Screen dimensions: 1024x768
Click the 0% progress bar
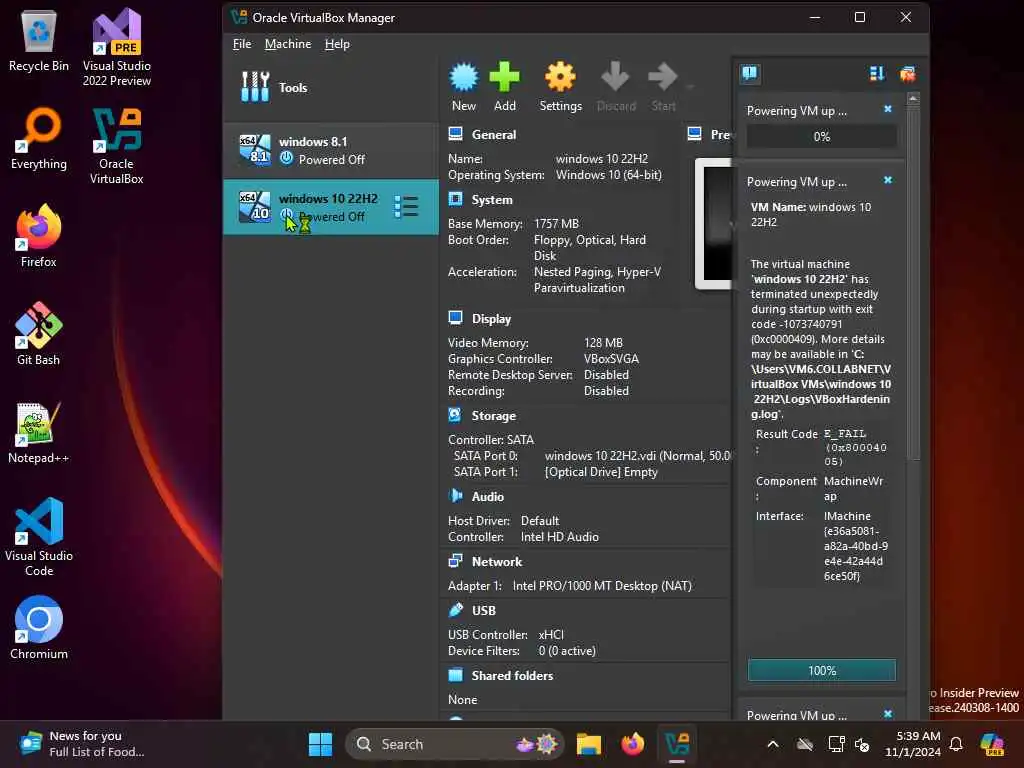tap(822, 136)
